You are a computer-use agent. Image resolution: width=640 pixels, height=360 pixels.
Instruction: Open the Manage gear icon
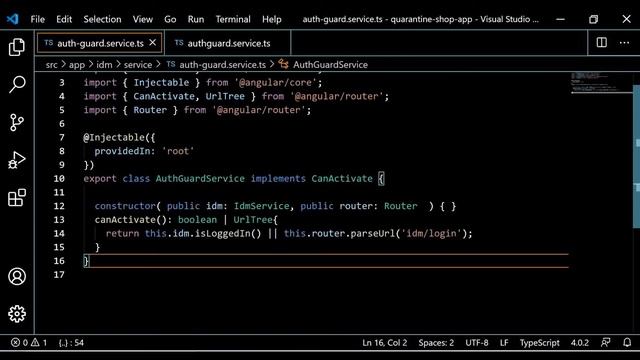coord(17,314)
